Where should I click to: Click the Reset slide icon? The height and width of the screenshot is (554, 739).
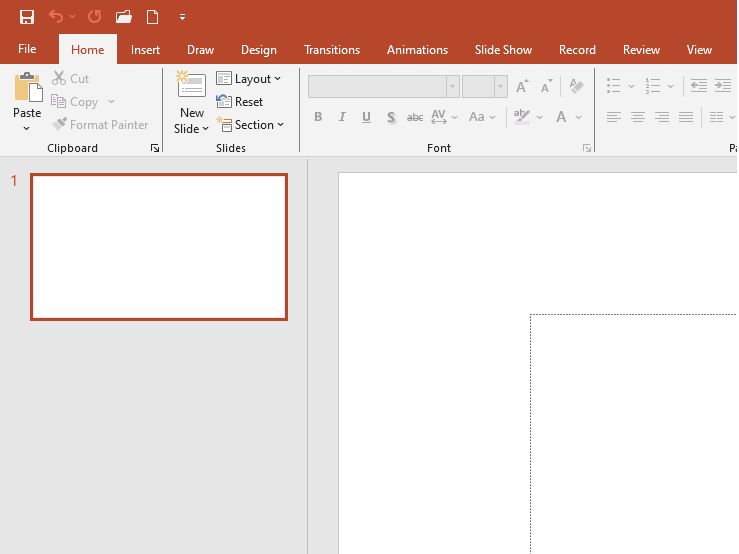240,102
